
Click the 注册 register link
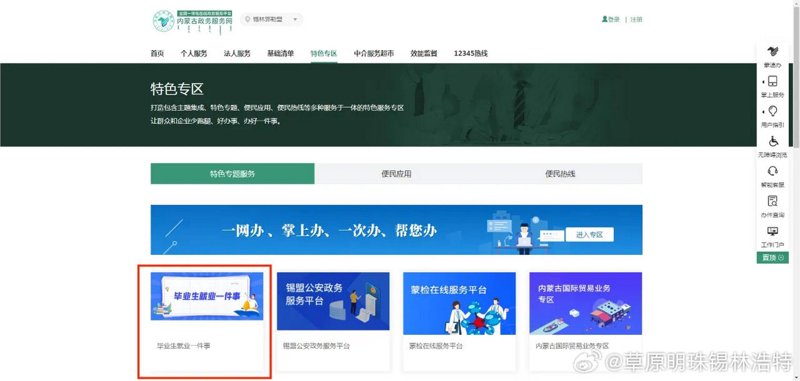point(636,19)
